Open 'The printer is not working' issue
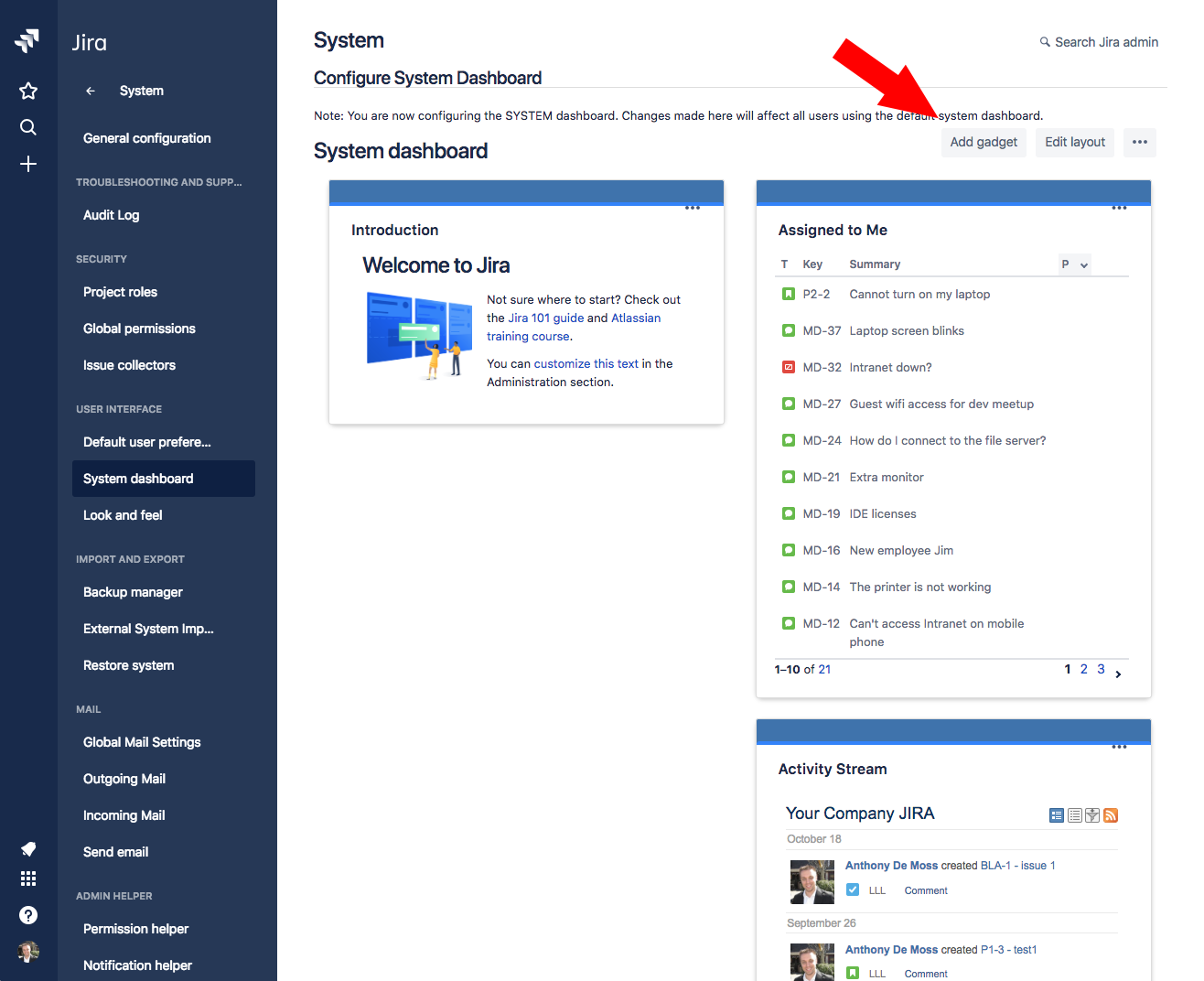This screenshot has height=981, width=1204. click(920, 587)
